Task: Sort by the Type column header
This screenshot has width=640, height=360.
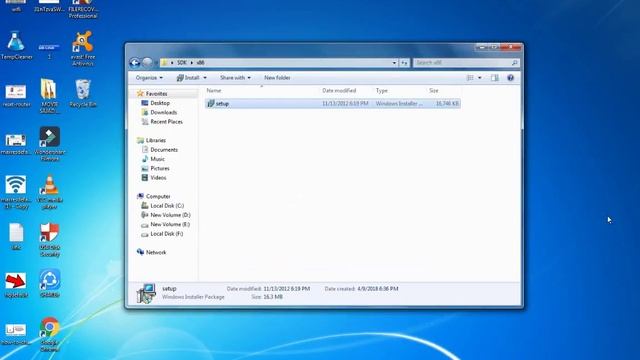Action: (382, 91)
